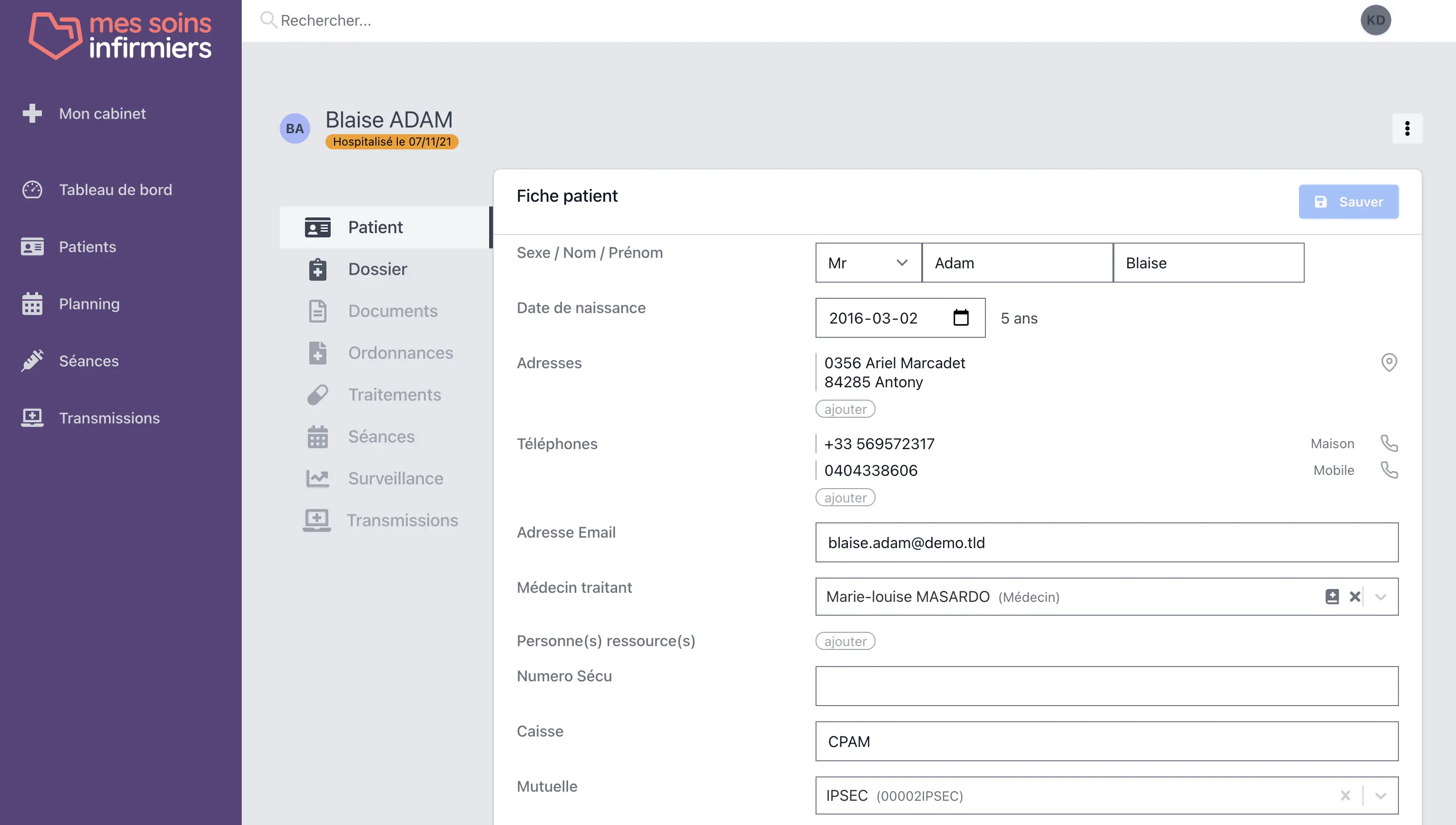The width and height of the screenshot is (1456, 825).
Task: Click the Hospitalisé le 07/11/21 badge
Action: pyautogui.click(x=392, y=142)
